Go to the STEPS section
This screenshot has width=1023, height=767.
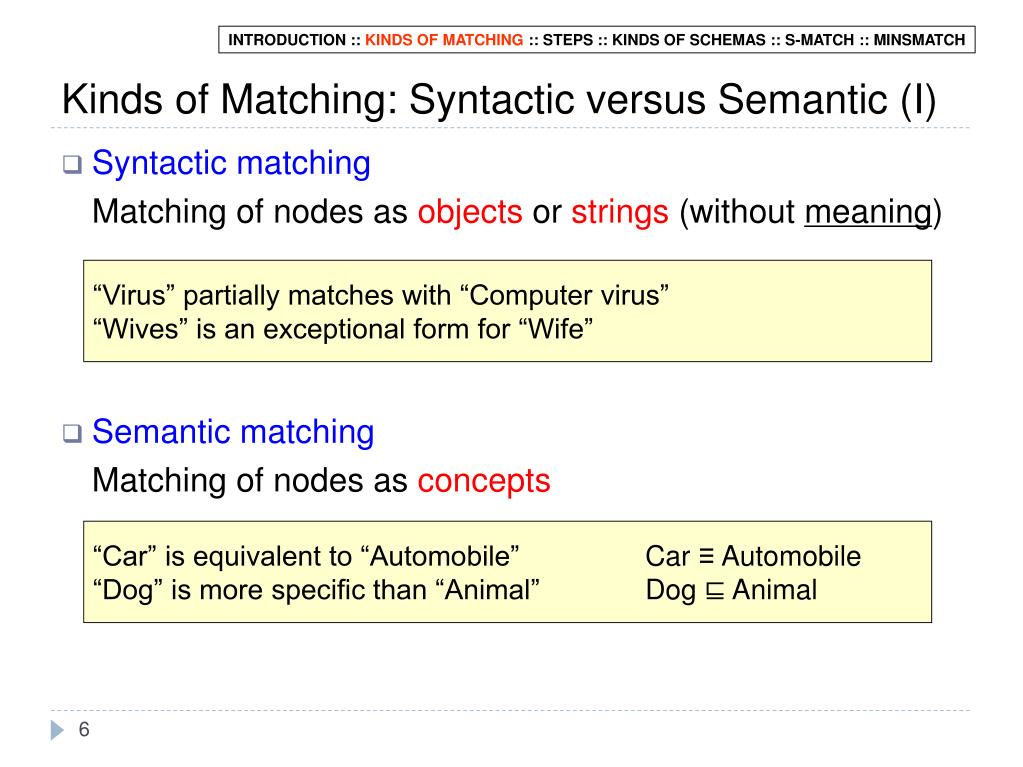[x=567, y=41]
